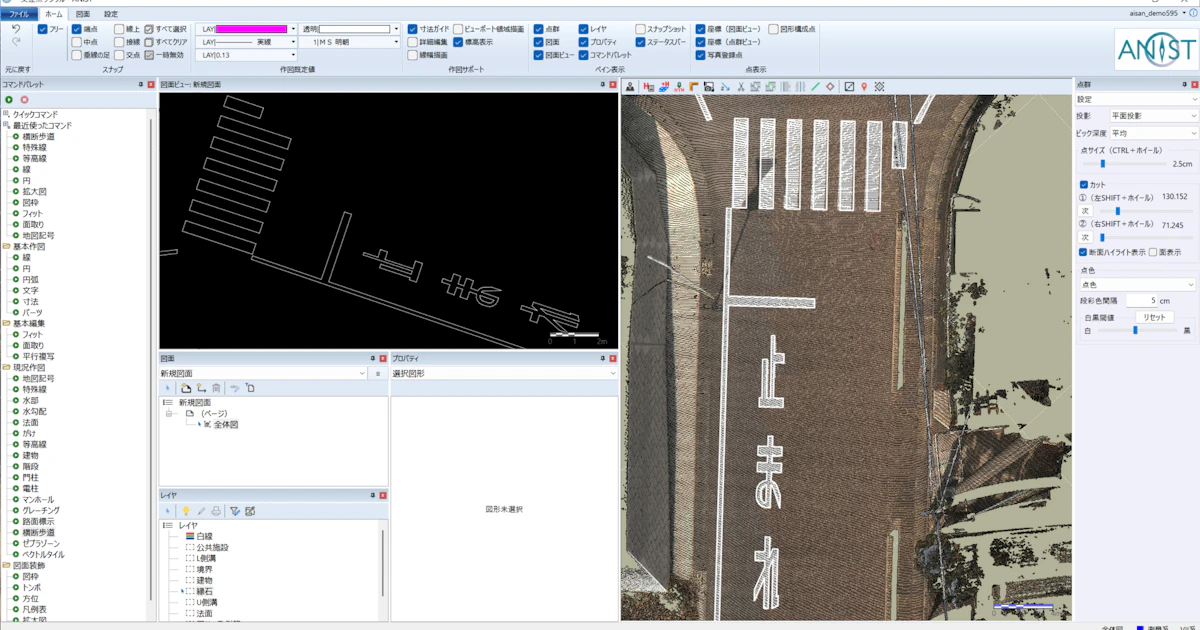Image resolution: width=1200 pixels, height=630 pixels.
Task: Click the light bulb icon in layer panel
Action: point(185,511)
